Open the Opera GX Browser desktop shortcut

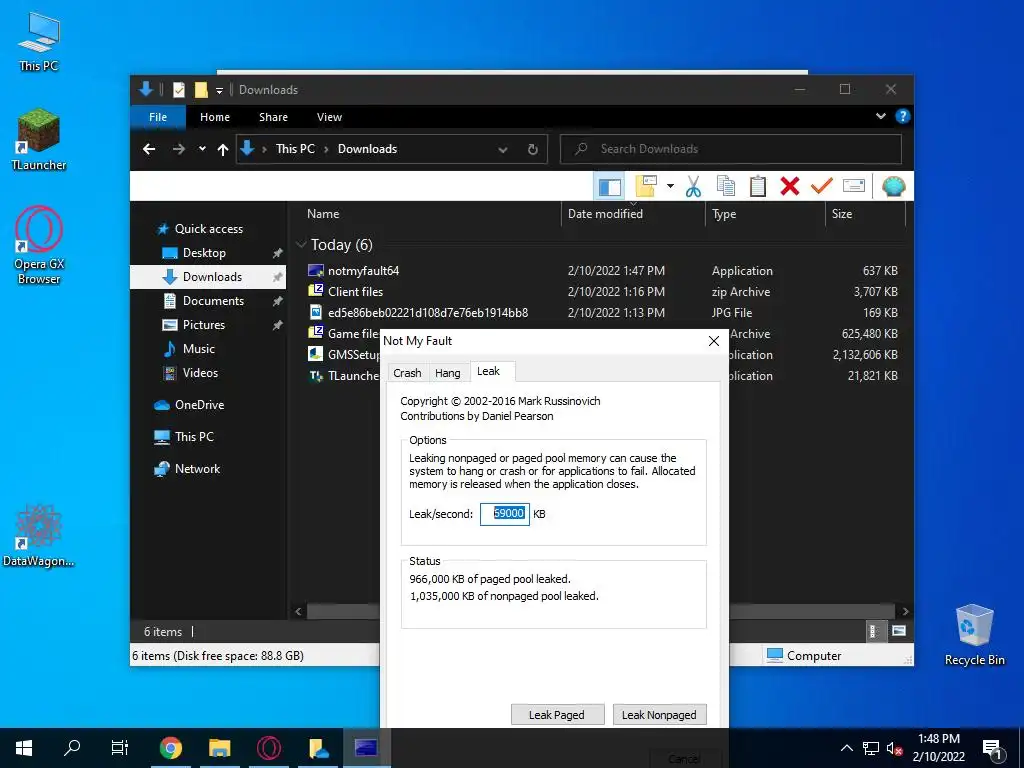point(39,245)
